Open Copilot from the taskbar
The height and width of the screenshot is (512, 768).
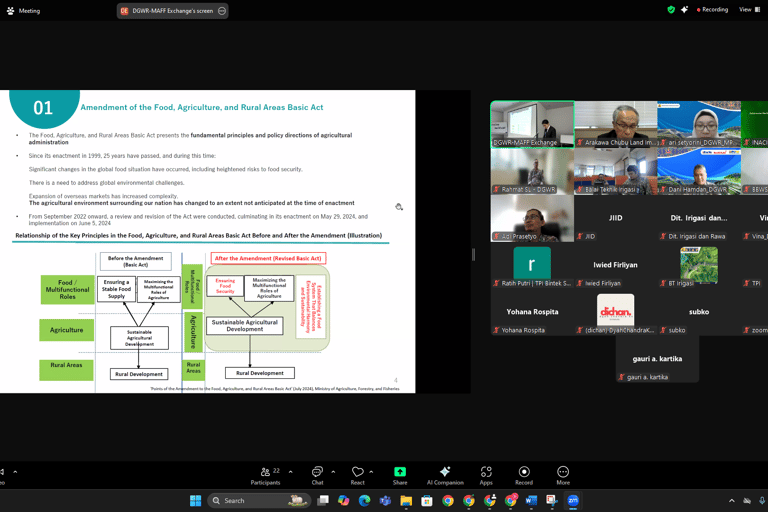click(x=343, y=500)
